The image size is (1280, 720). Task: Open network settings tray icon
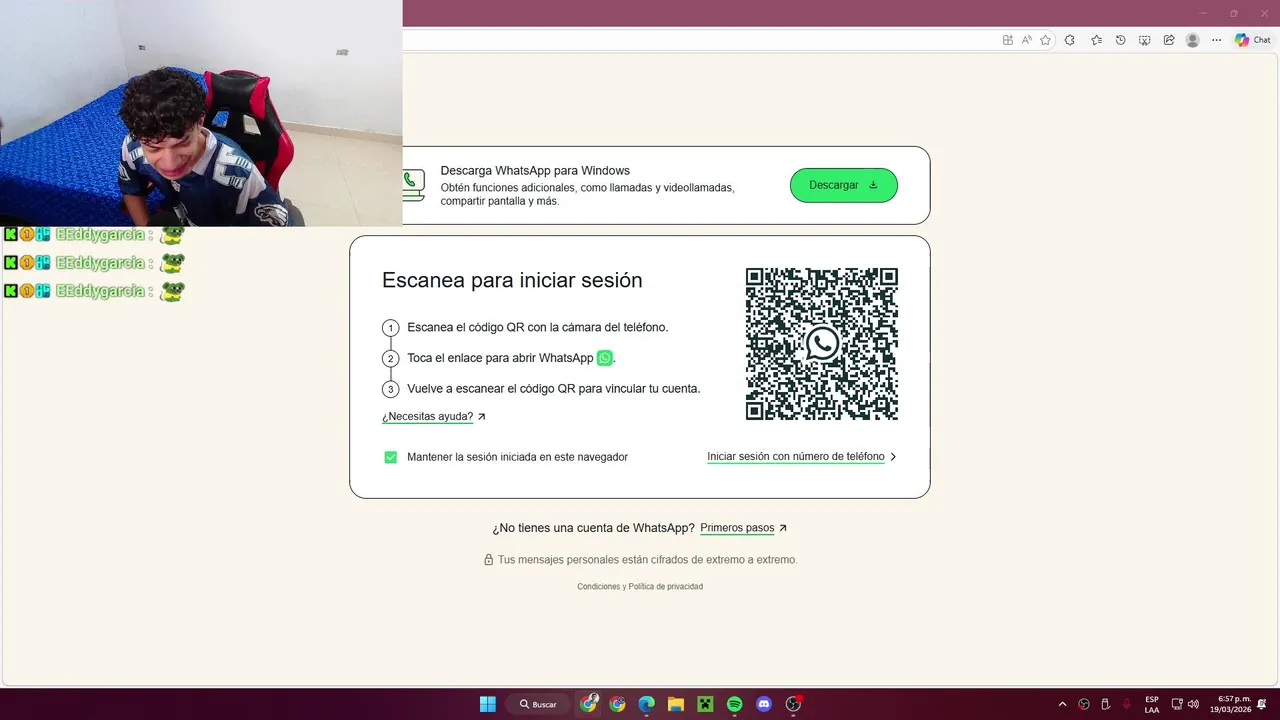[x=1177, y=704]
